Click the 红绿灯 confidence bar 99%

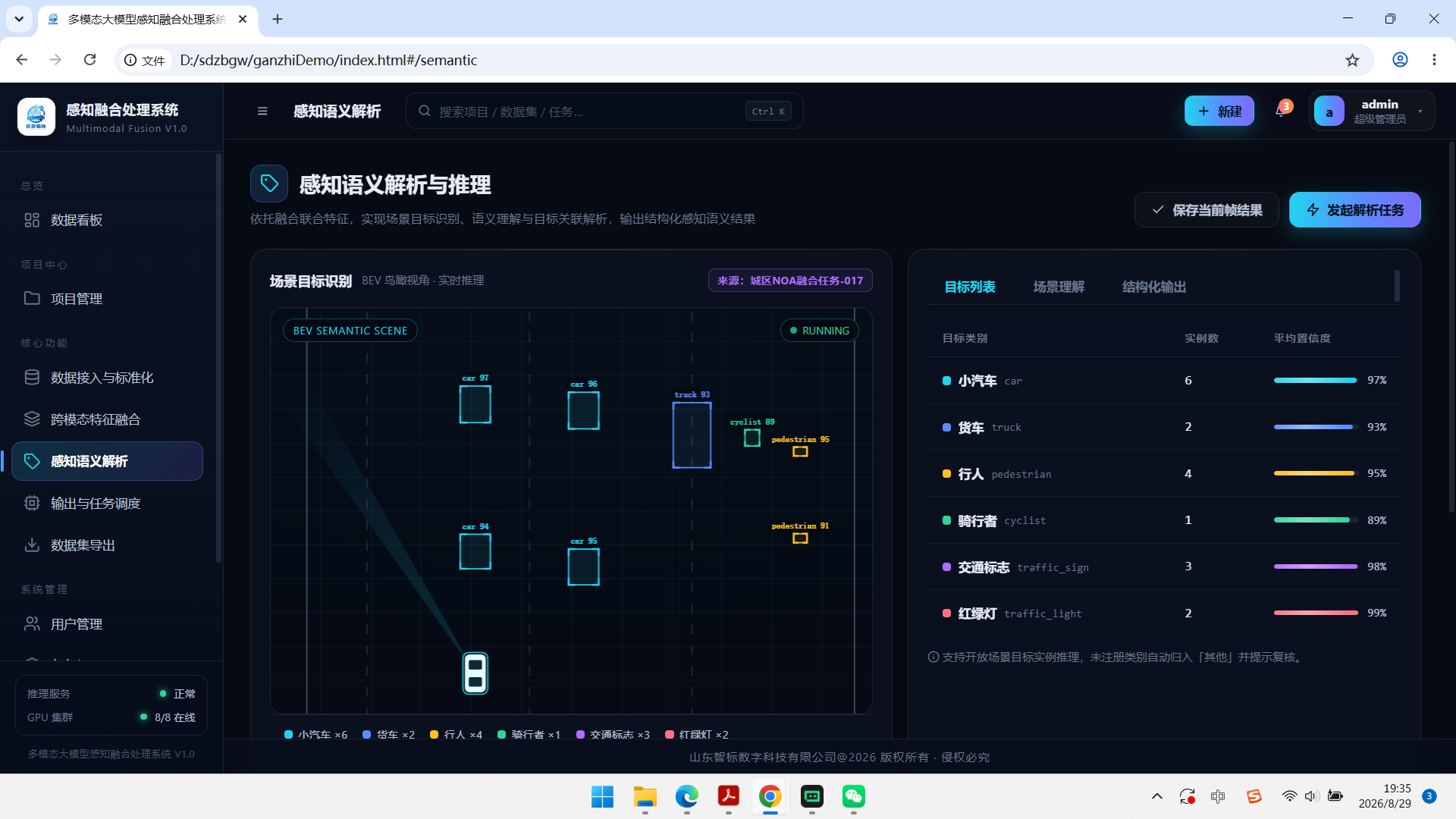point(1316,613)
